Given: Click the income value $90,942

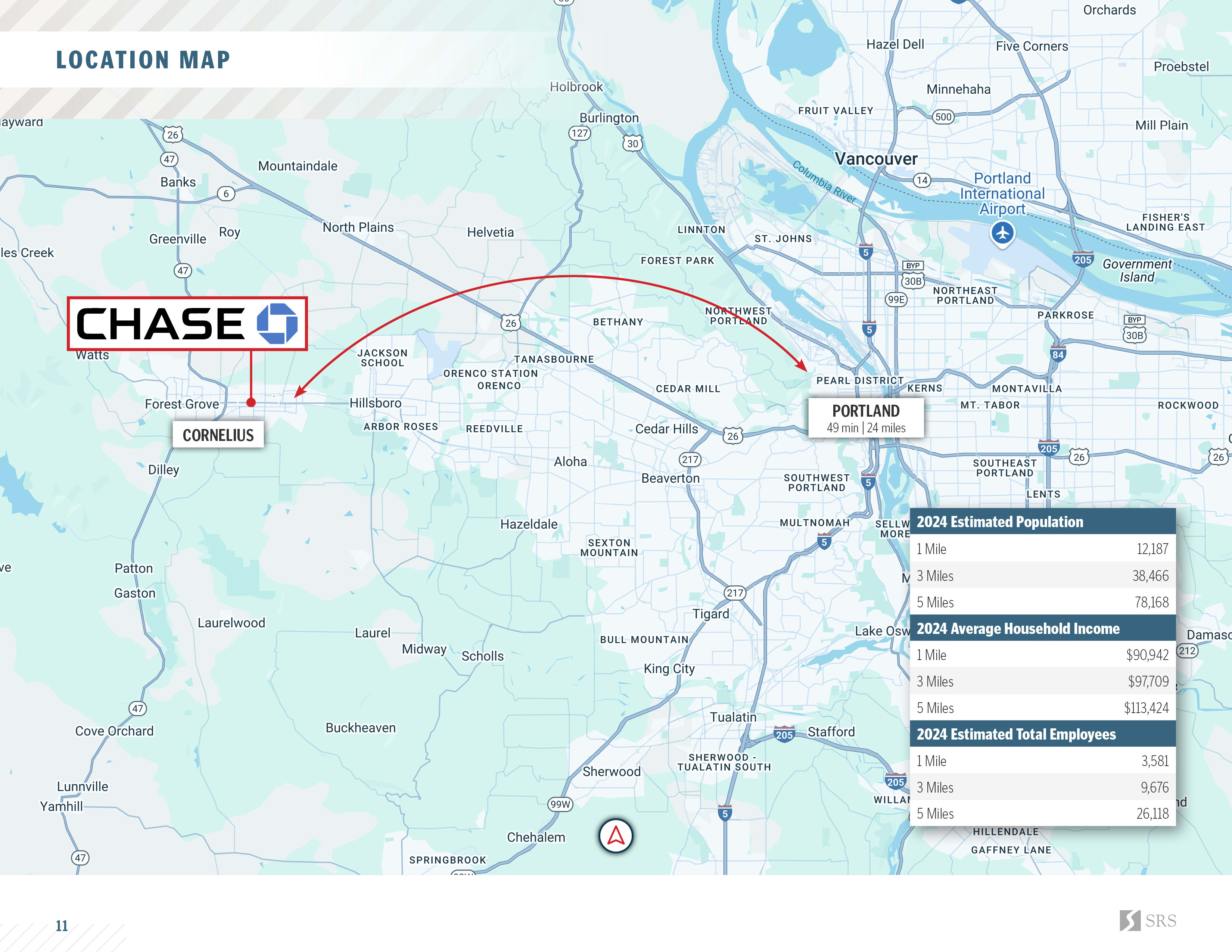Looking at the screenshot, I should click(x=1147, y=655).
